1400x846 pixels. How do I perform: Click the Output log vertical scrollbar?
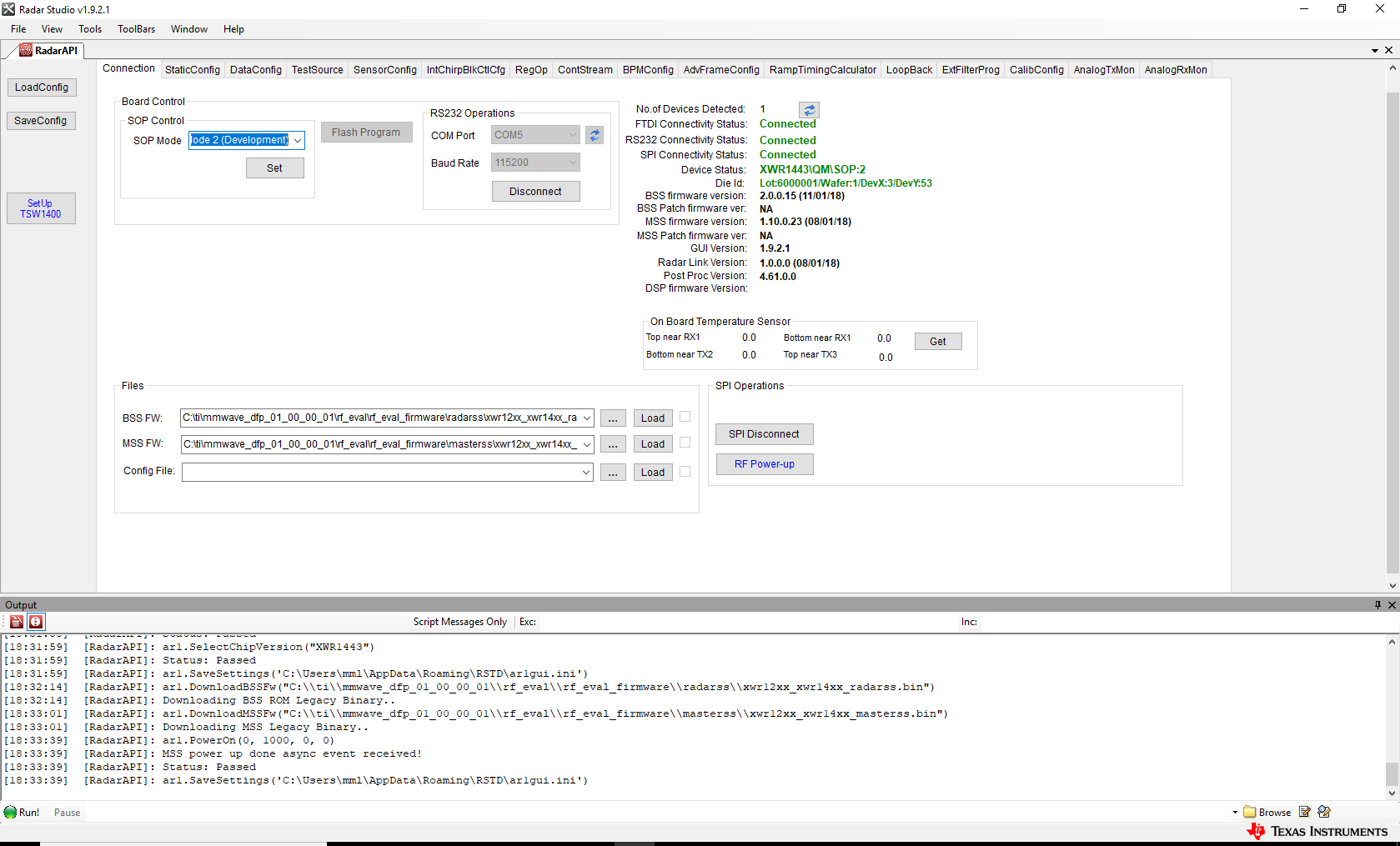coord(1392,717)
